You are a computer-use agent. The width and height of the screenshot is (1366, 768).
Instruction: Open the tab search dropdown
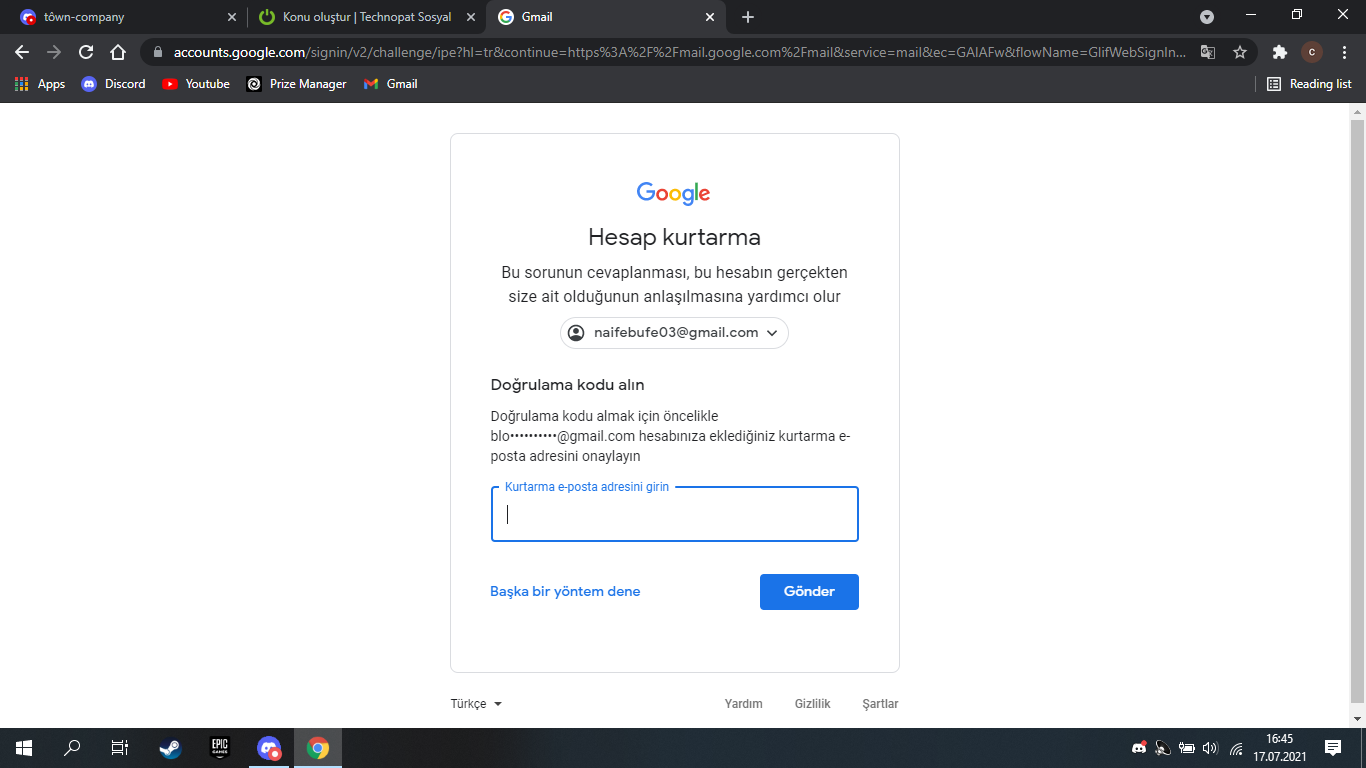point(1207,17)
